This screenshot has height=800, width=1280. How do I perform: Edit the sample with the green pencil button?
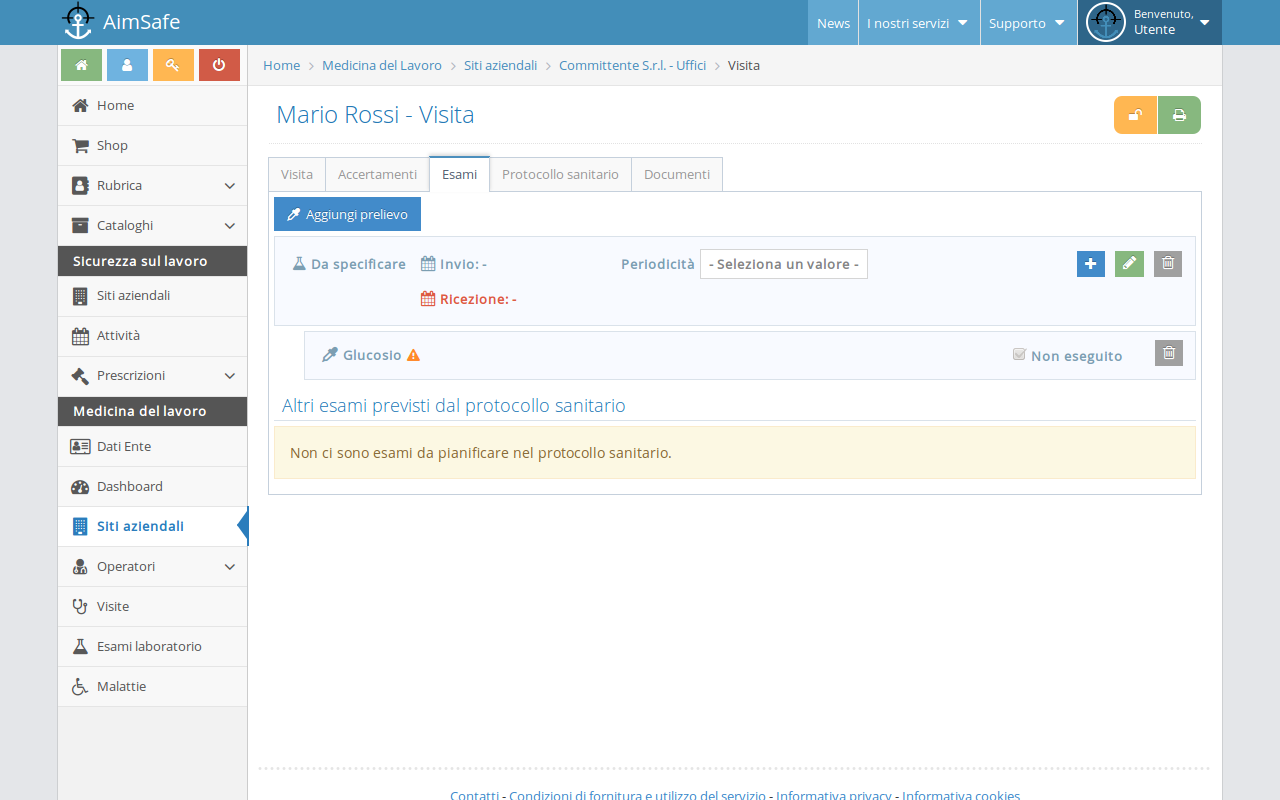[x=1129, y=264]
